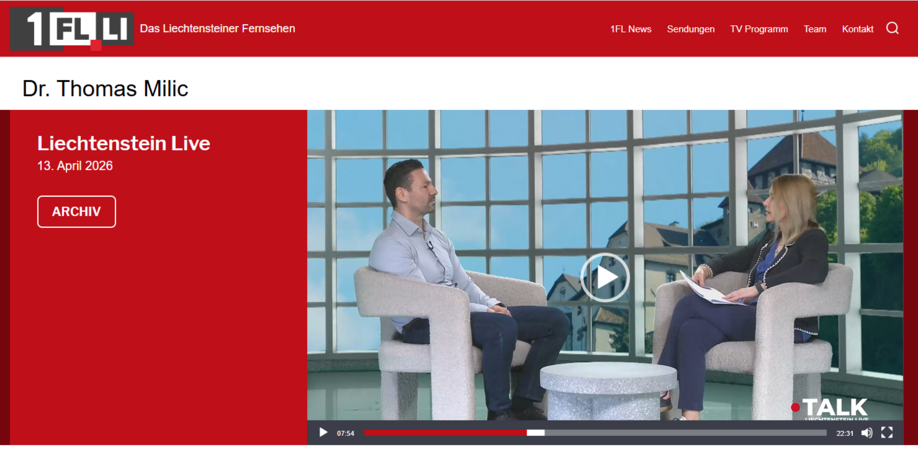Image resolution: width=918 pixels, height=460 pixels.
Task: Open the 1FL News menu item
Action: (631, 29)
